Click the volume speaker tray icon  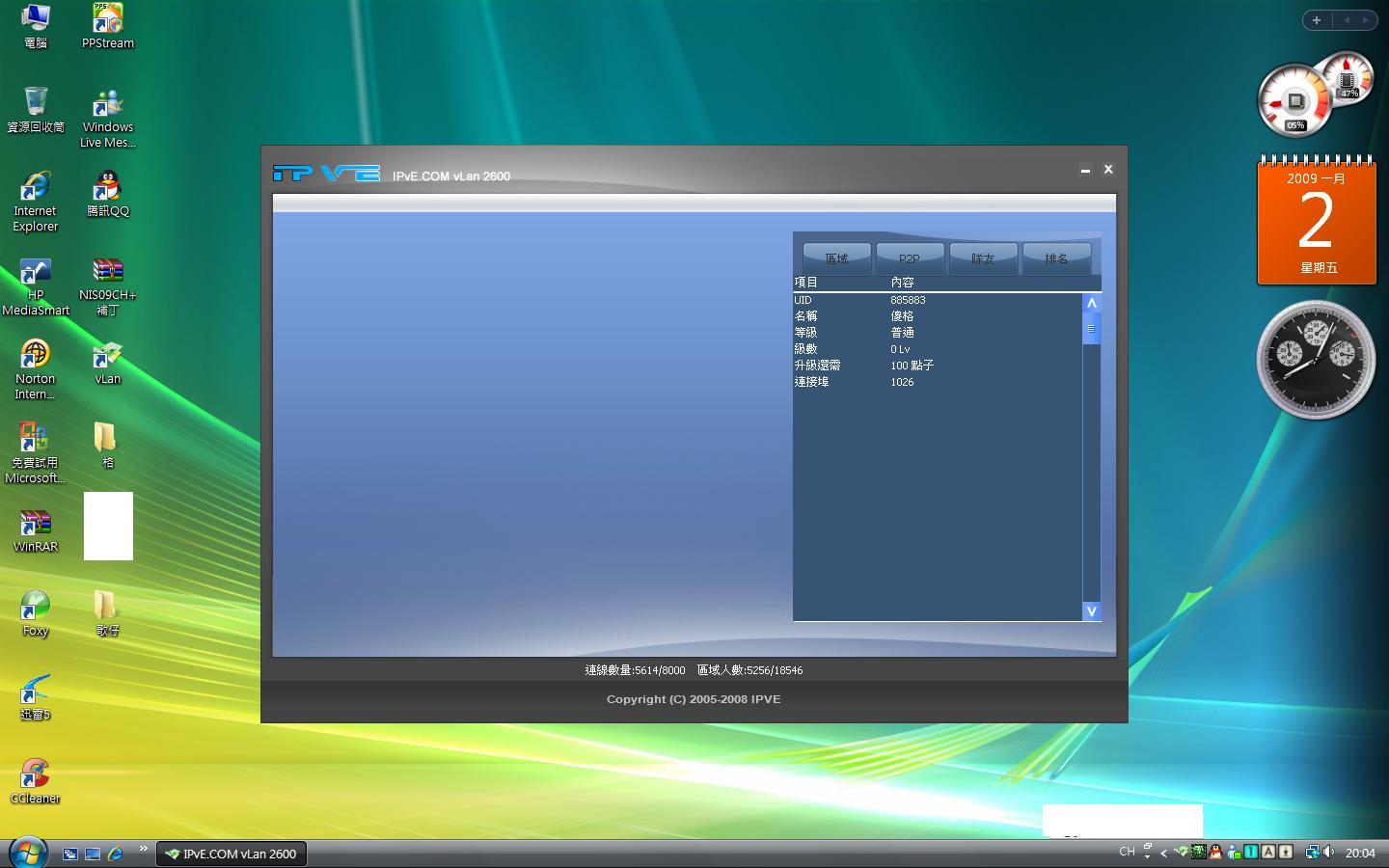1329,852
